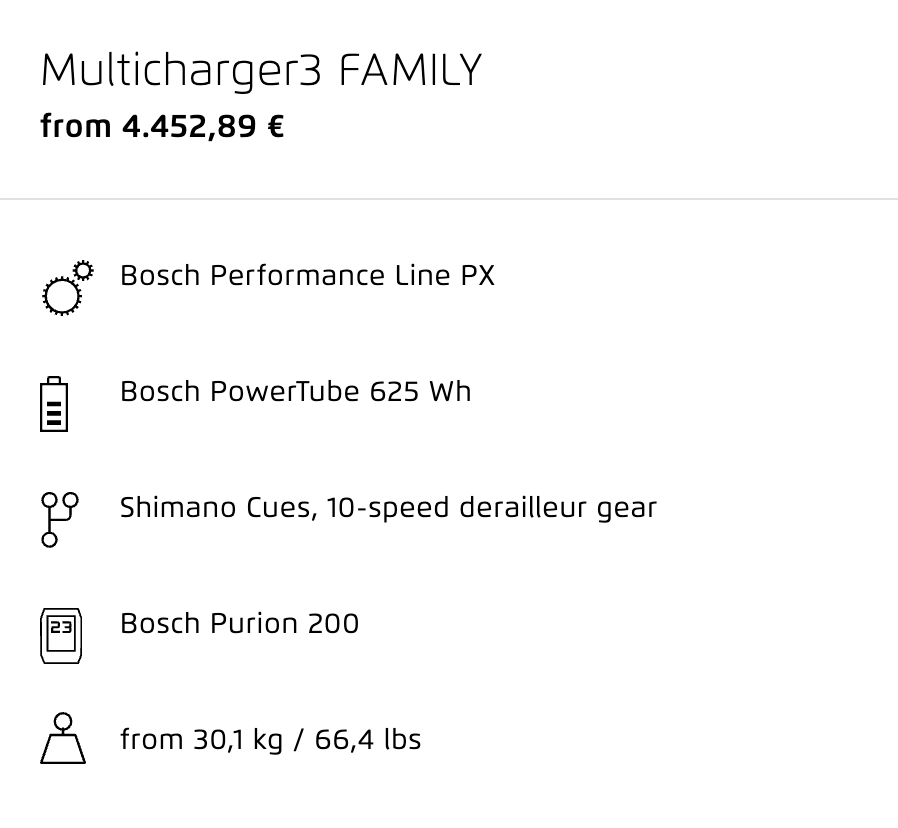
Task: Click the euro symbol in the price
Action: 275,126
